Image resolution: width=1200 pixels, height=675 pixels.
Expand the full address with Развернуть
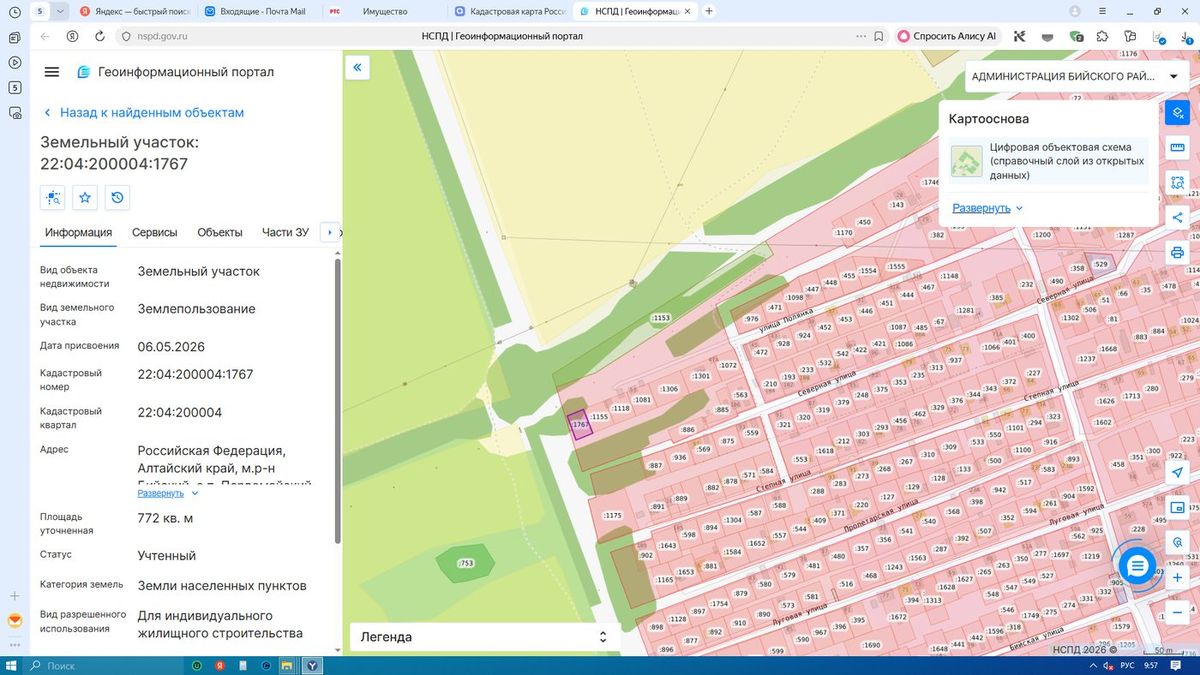168,493
